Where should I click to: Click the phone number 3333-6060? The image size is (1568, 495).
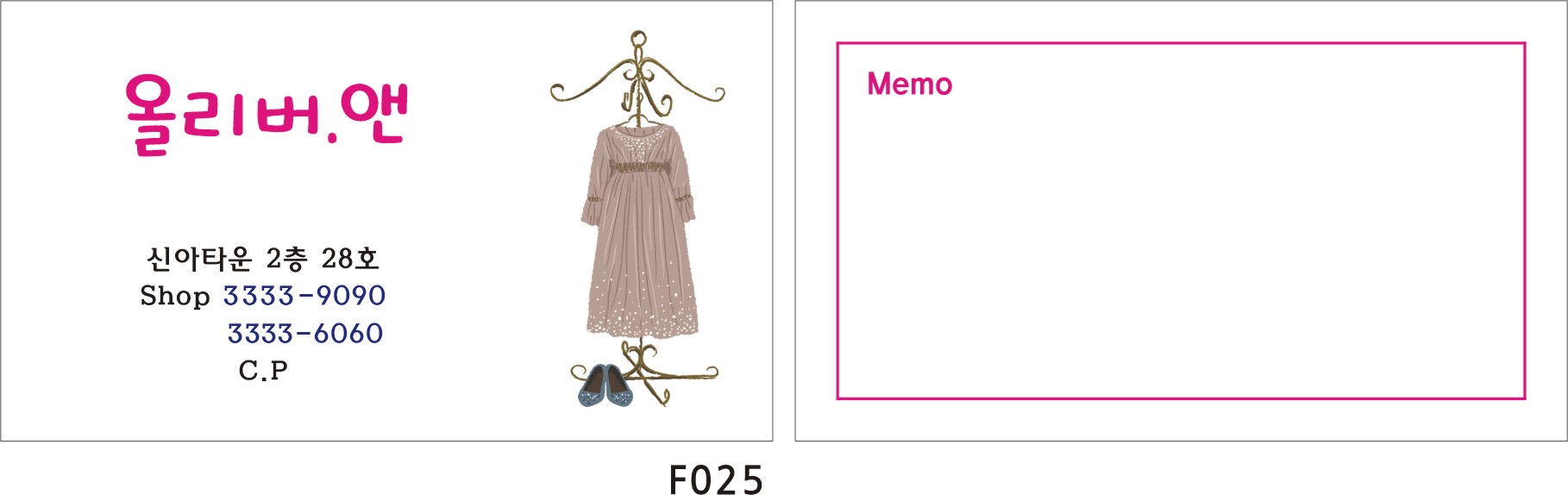coord(305,333)
